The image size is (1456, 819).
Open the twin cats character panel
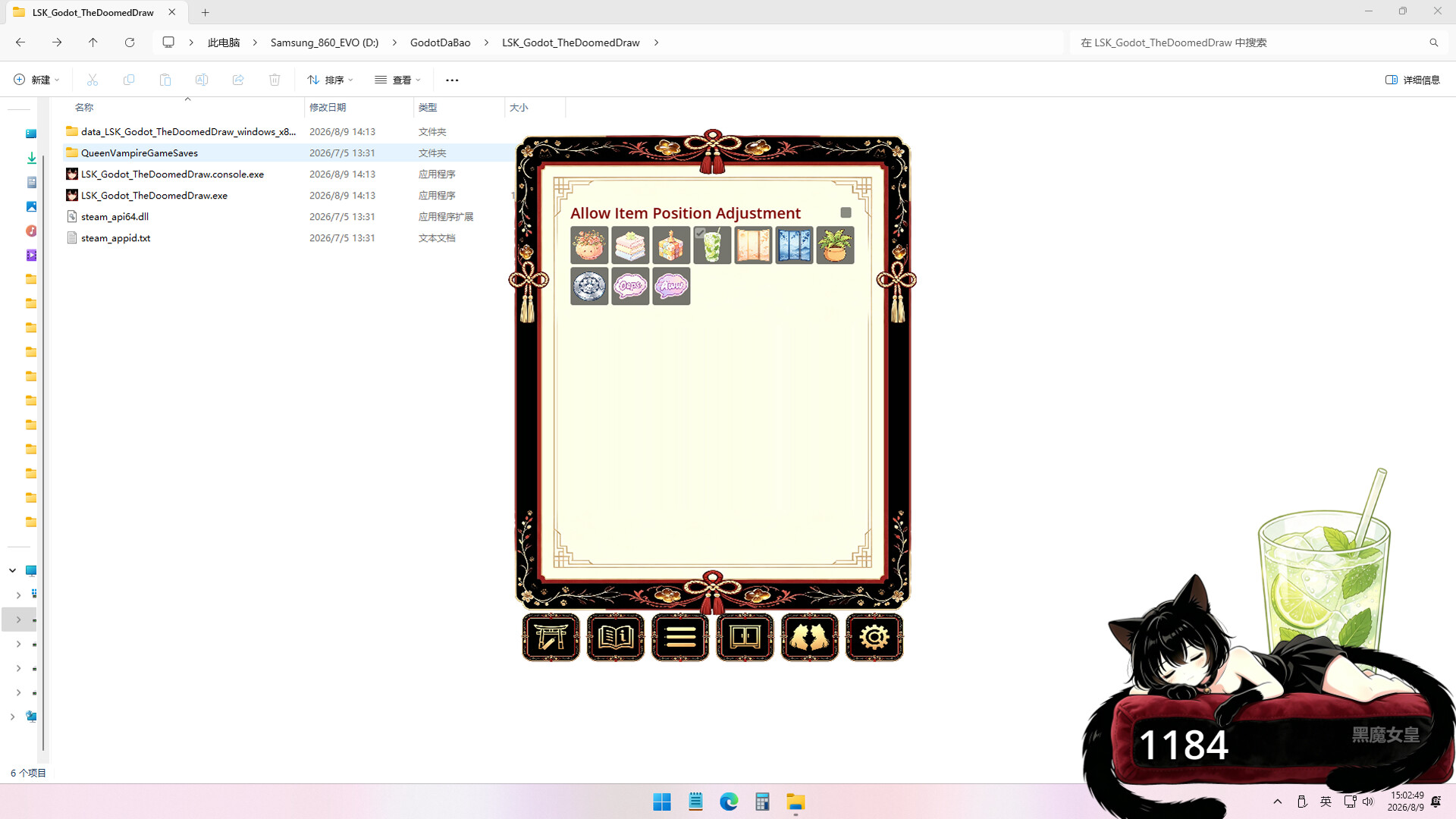(809, 637)
